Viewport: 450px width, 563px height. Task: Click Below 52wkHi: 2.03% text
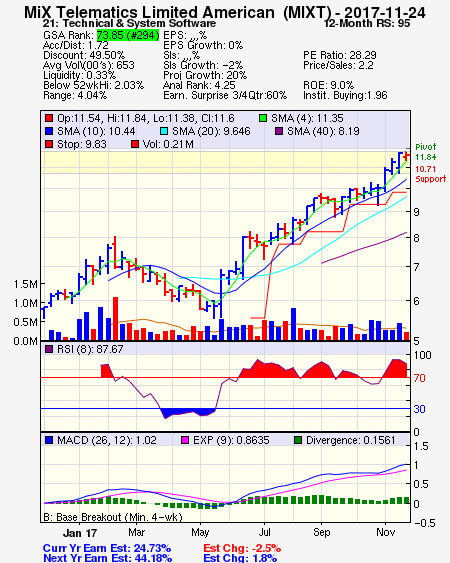coord(93,85)
